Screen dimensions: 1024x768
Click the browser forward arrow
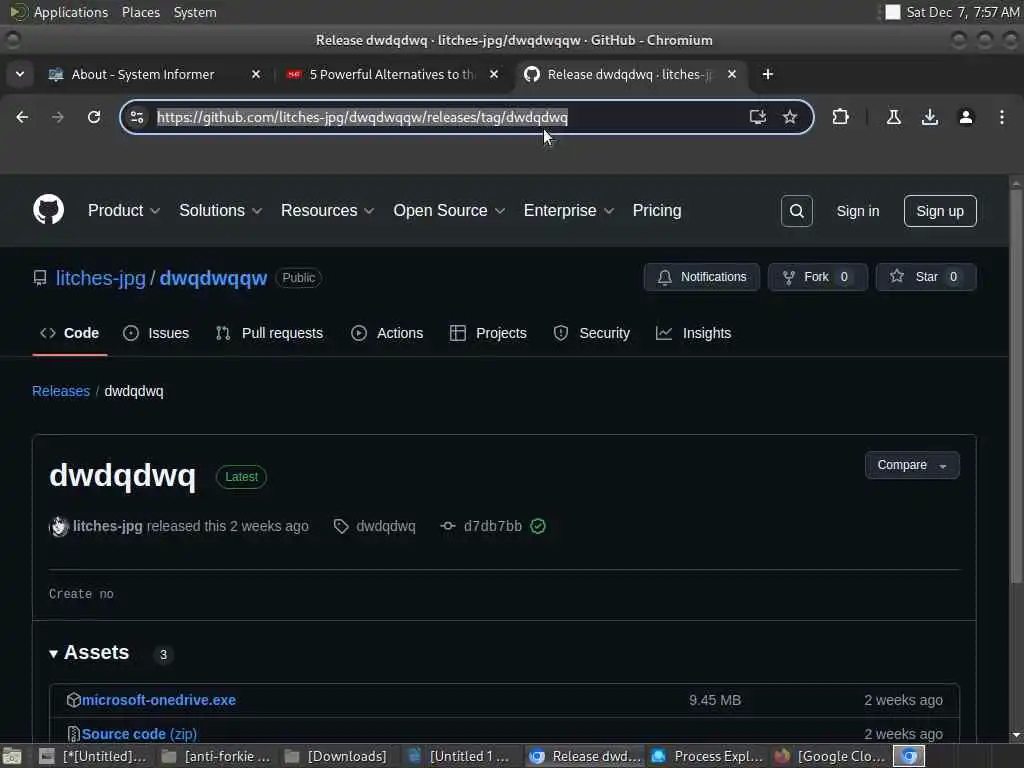[x=57, y=117]
